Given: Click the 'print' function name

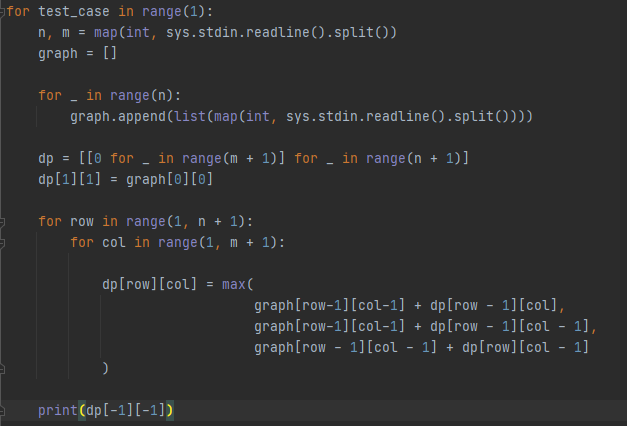Looking at the screenshot, I should 58,410.
